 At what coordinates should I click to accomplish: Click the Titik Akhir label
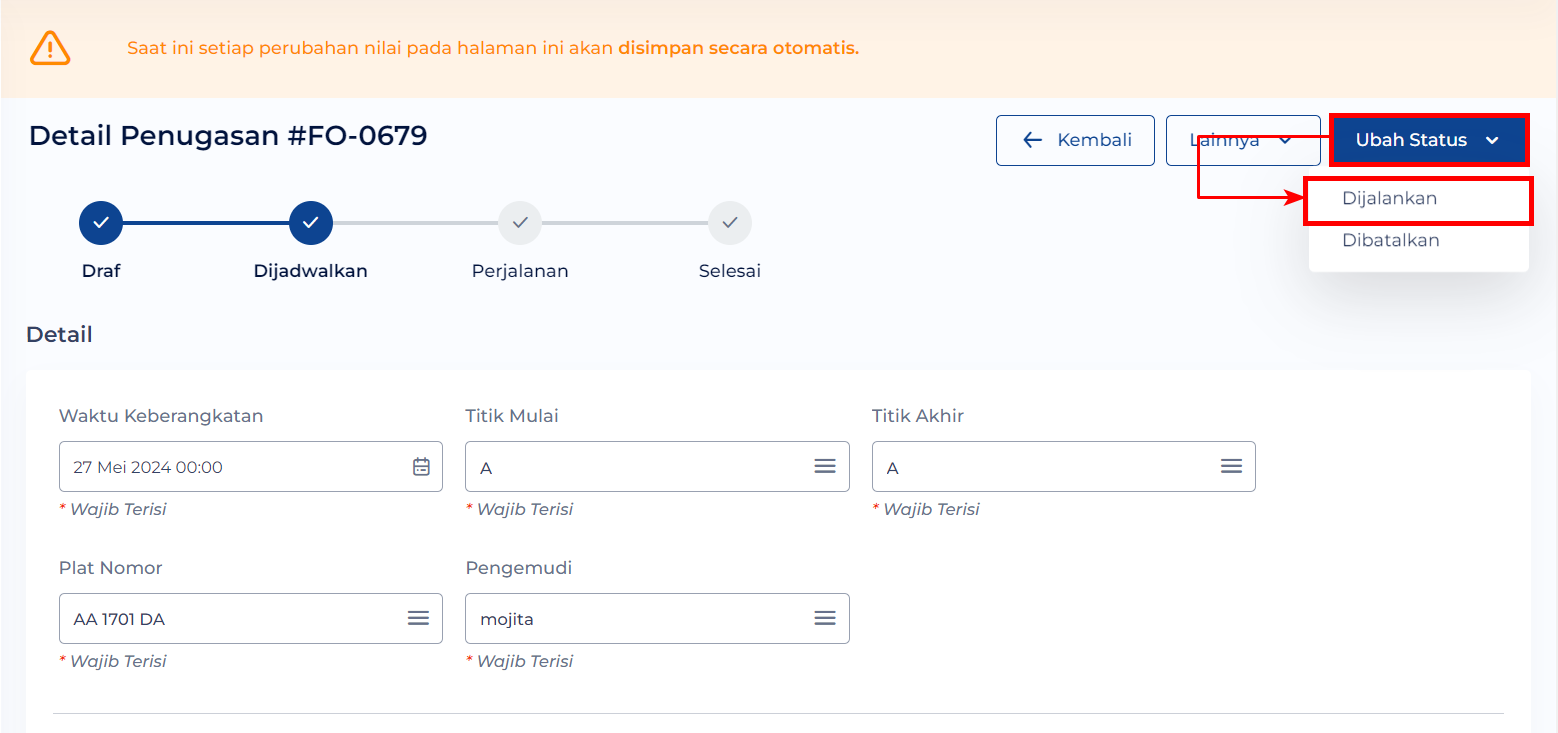pos(918,416)
